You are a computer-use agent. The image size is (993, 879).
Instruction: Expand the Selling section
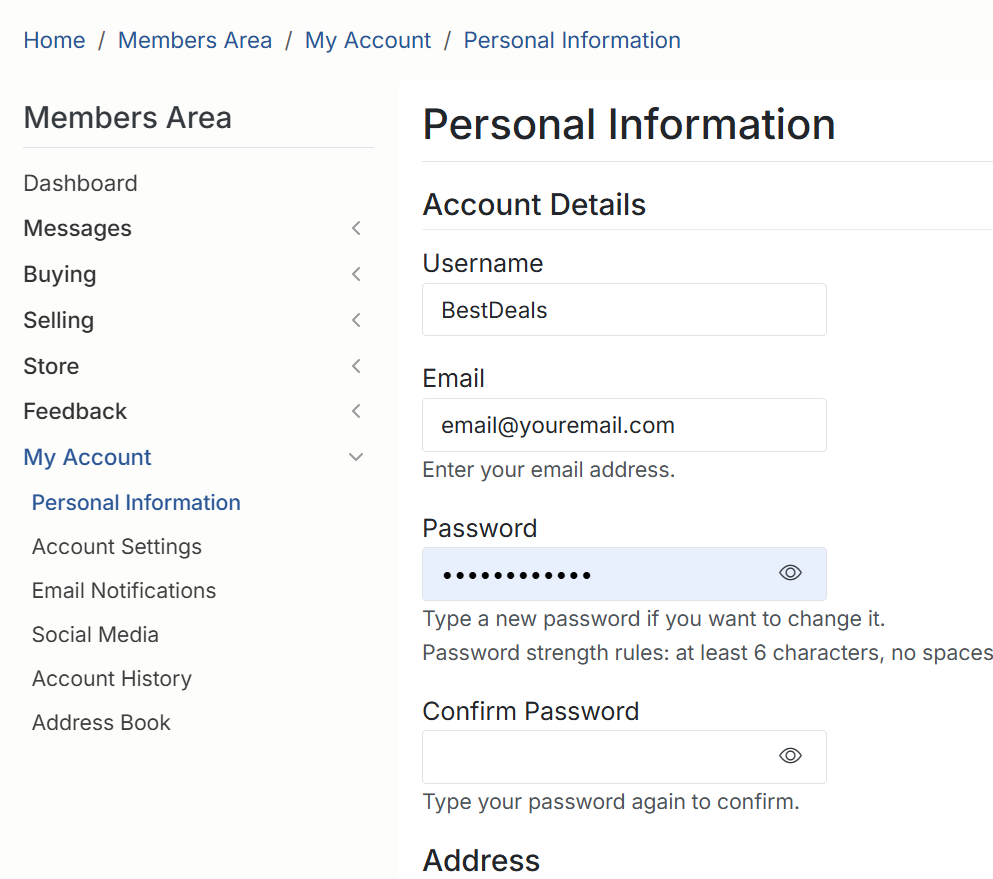355,320
